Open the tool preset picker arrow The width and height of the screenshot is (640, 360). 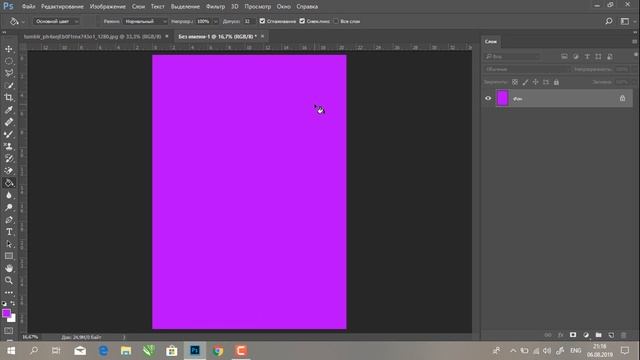(23, 22)
